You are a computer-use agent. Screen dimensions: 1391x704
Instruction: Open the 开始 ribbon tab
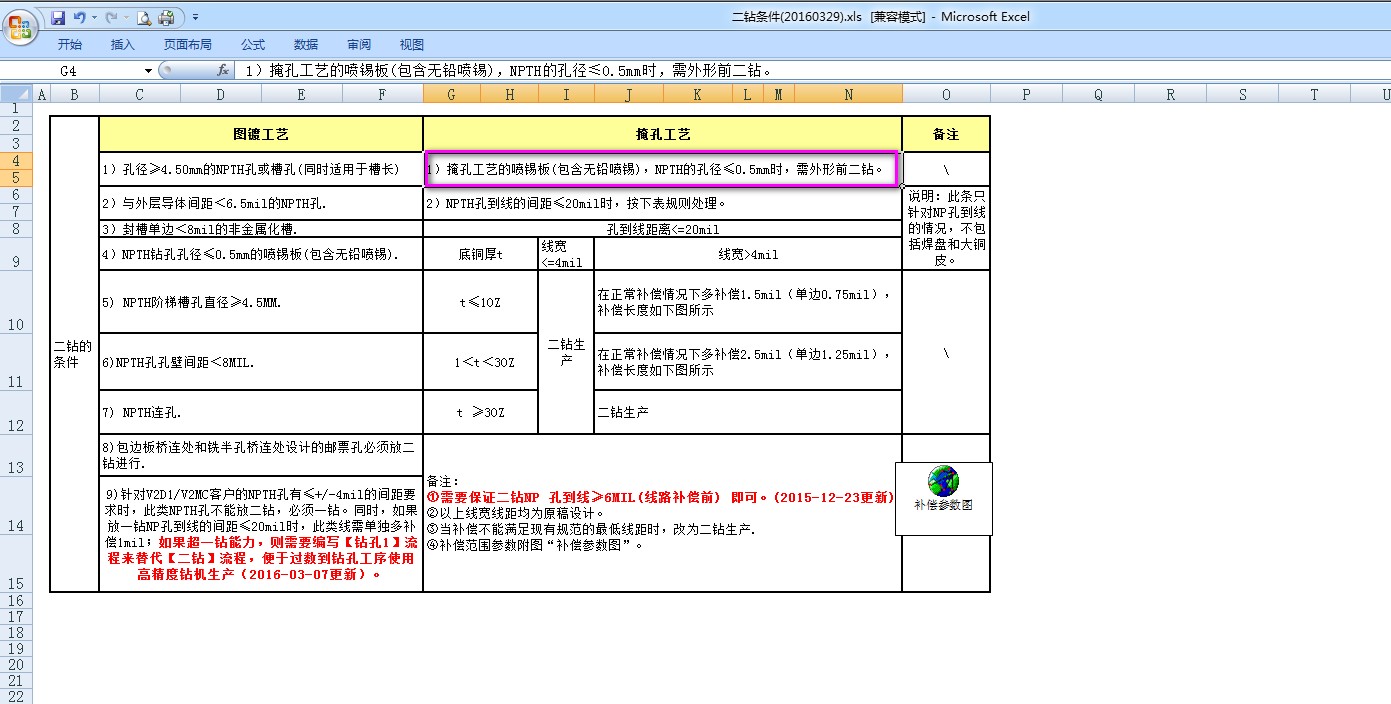point(70,45)
